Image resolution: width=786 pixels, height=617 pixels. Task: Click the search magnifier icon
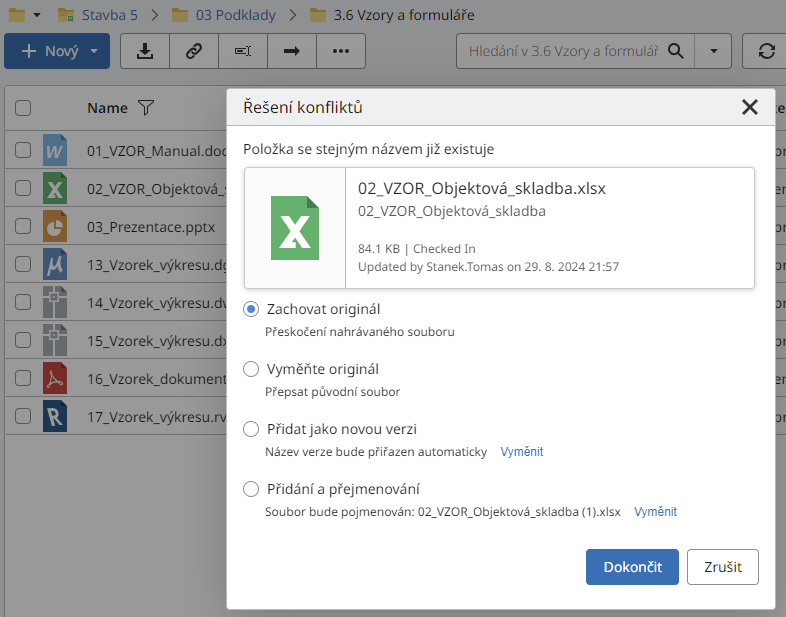pos(676,51)
